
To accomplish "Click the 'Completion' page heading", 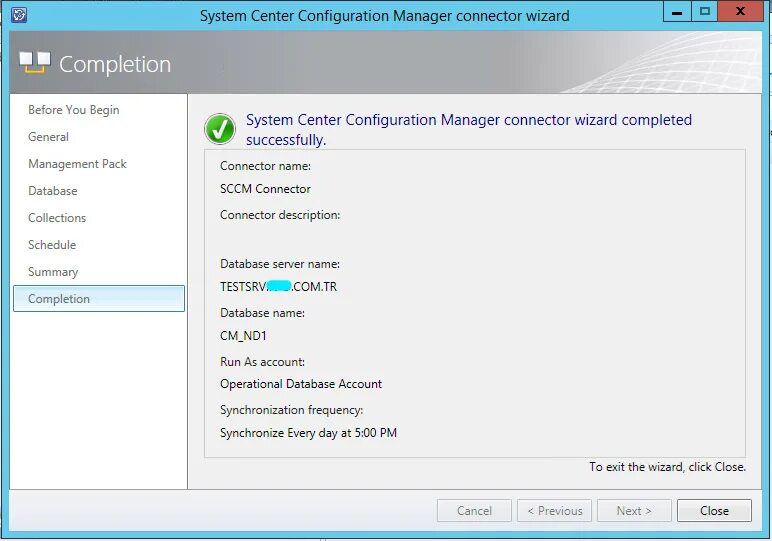I will (x=115, y=64).
